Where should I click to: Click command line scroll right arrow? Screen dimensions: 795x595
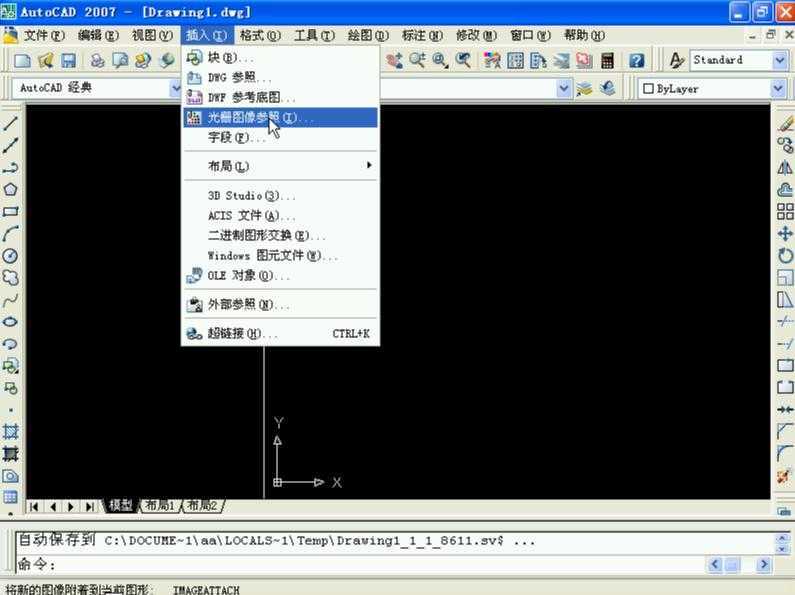click(x=764, y=564)
